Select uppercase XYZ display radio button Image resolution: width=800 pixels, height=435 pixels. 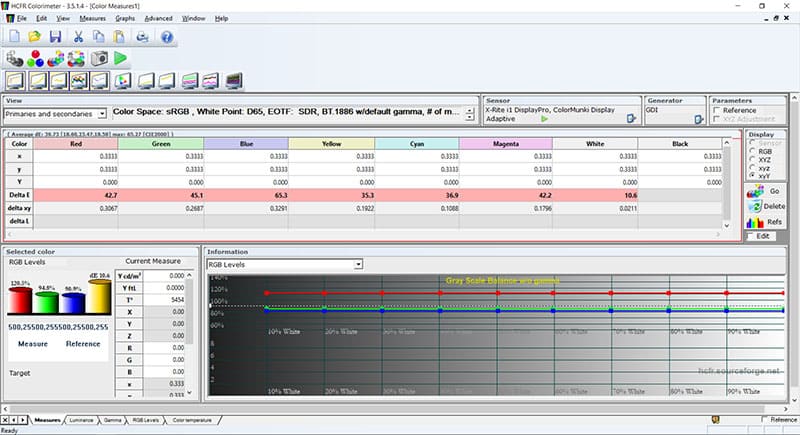[x=752, y=160]
